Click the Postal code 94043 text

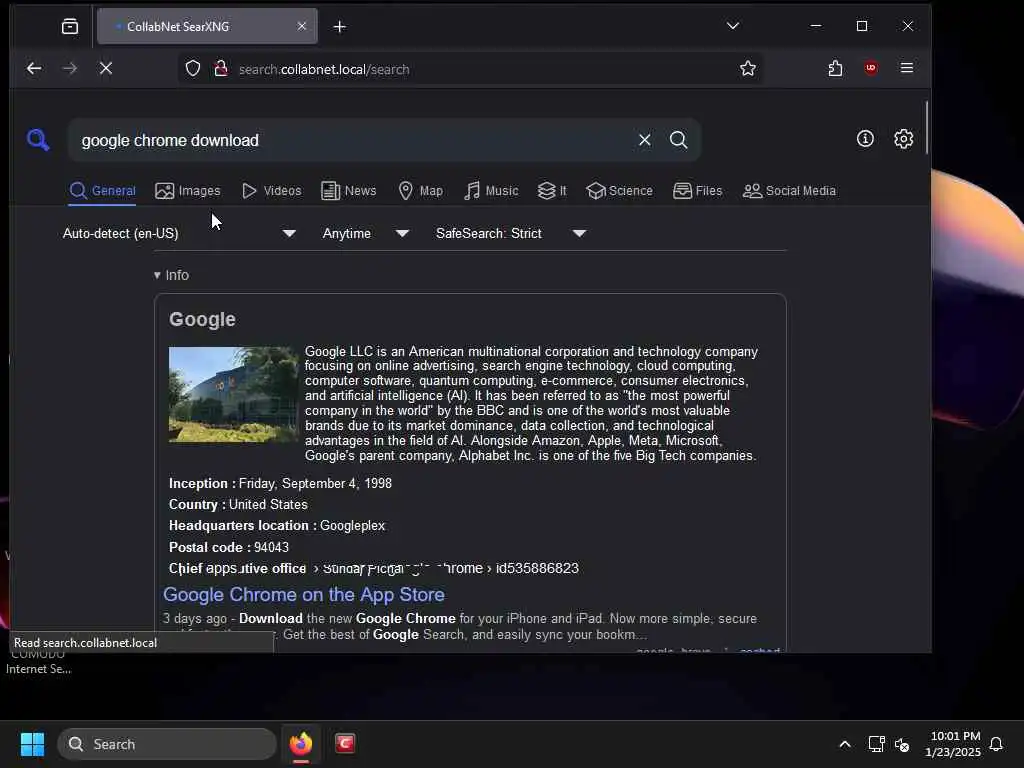pyautogui.click(x=229, y=547)
